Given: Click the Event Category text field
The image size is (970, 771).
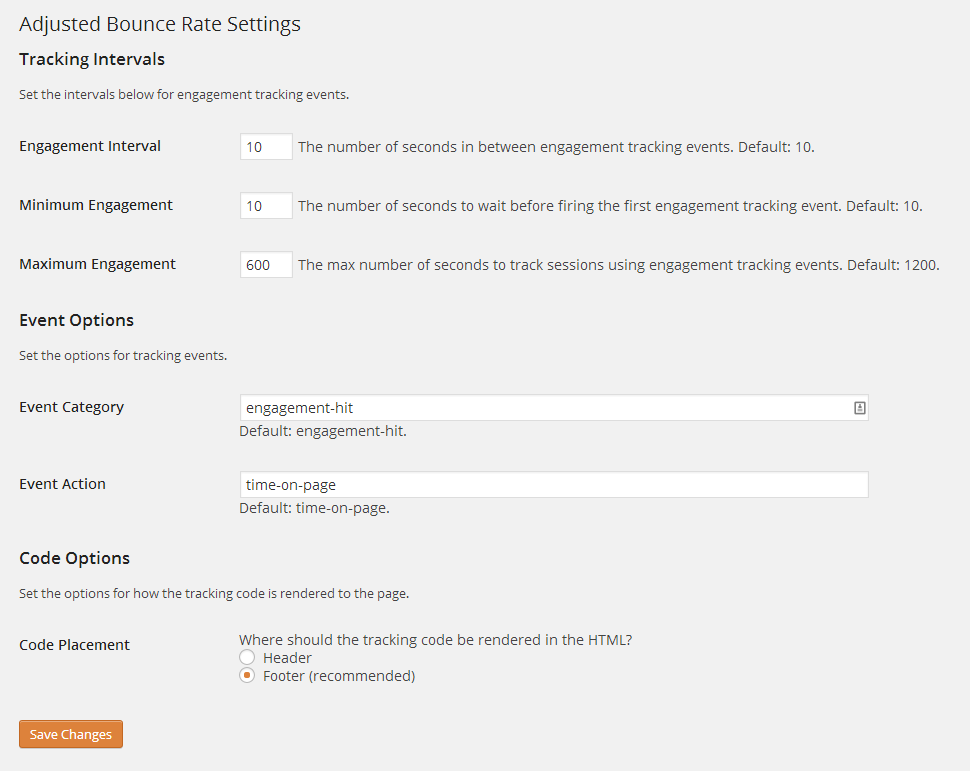Looking at the screenshot, I should point(554,408).
